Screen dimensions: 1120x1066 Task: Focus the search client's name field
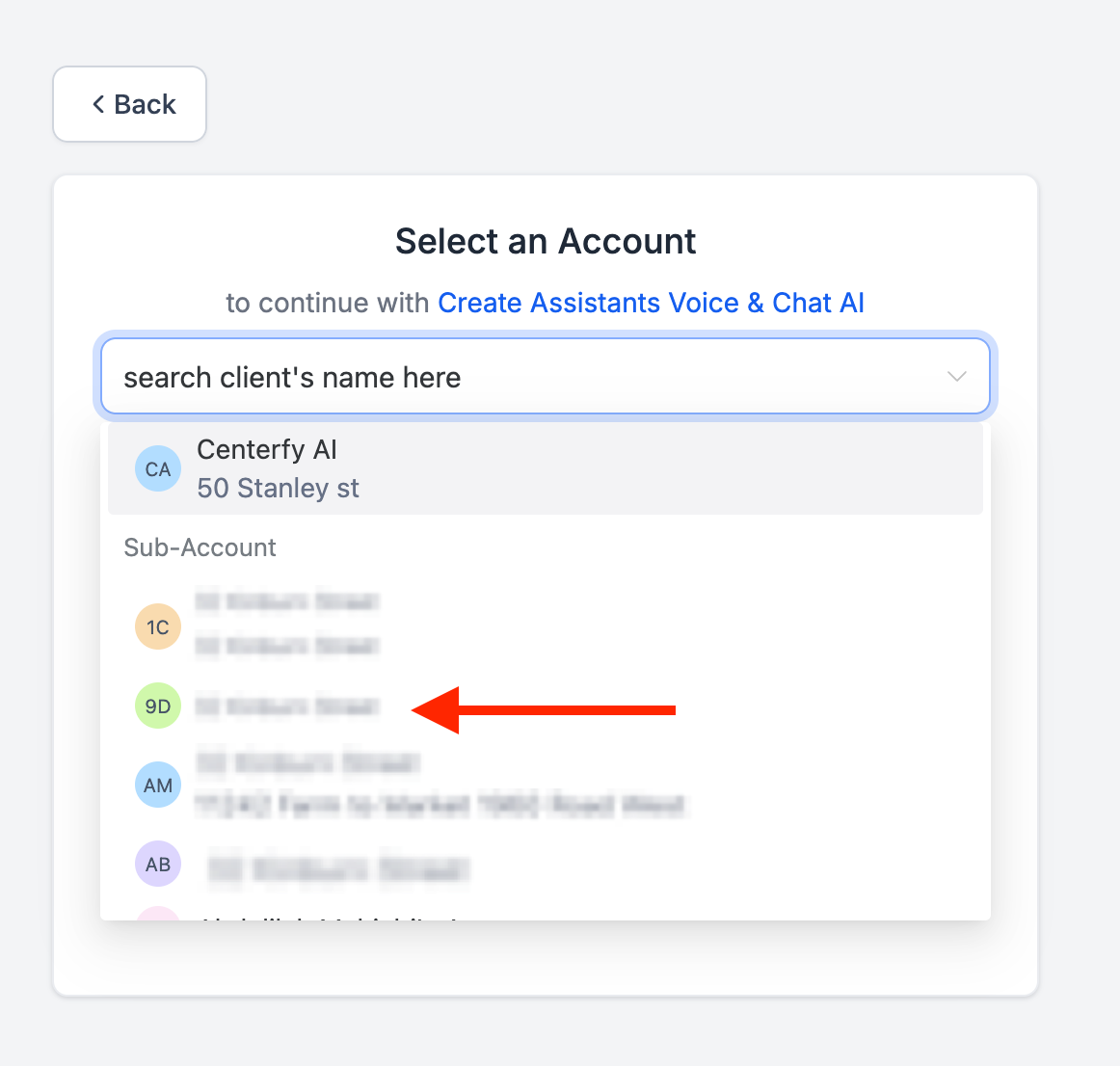520,377
